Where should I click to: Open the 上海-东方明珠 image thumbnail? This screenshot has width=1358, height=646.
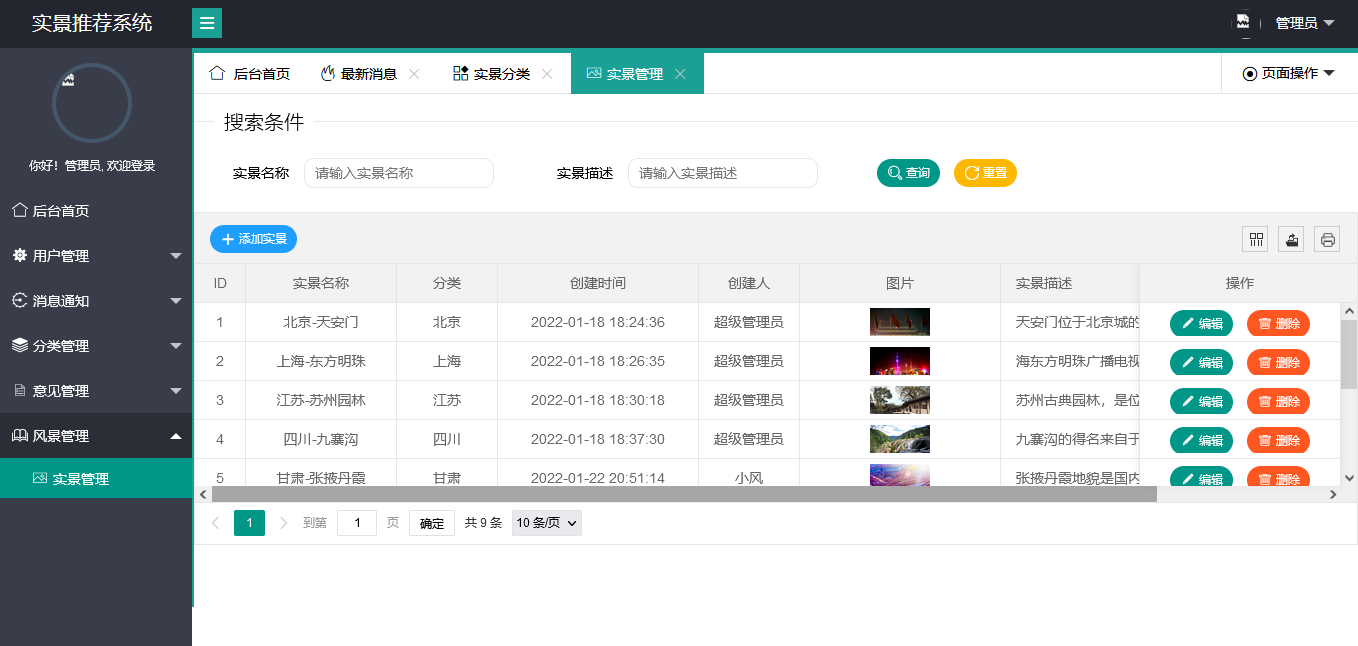click(900, 361)
